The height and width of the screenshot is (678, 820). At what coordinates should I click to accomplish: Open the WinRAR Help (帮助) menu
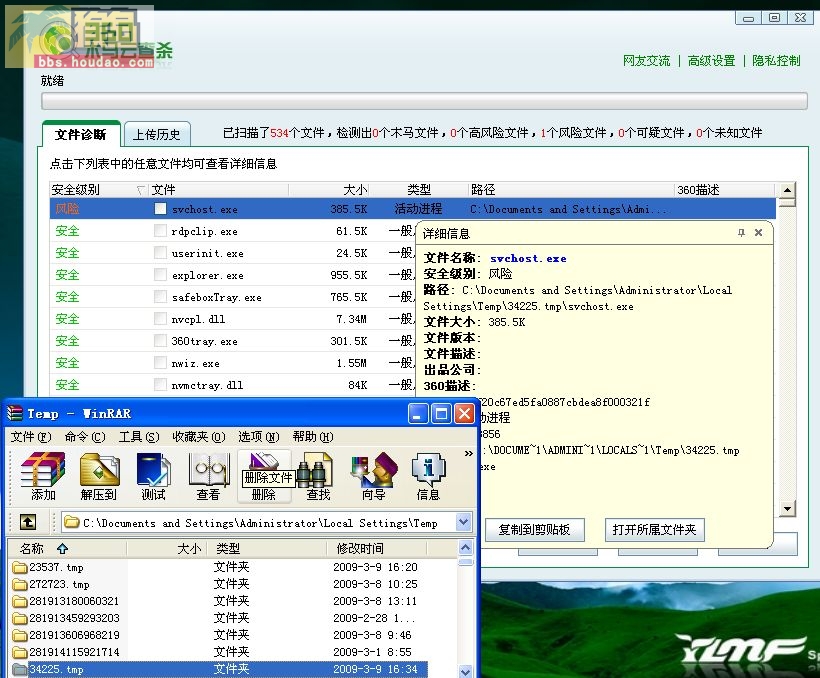(x=313, y=436)
